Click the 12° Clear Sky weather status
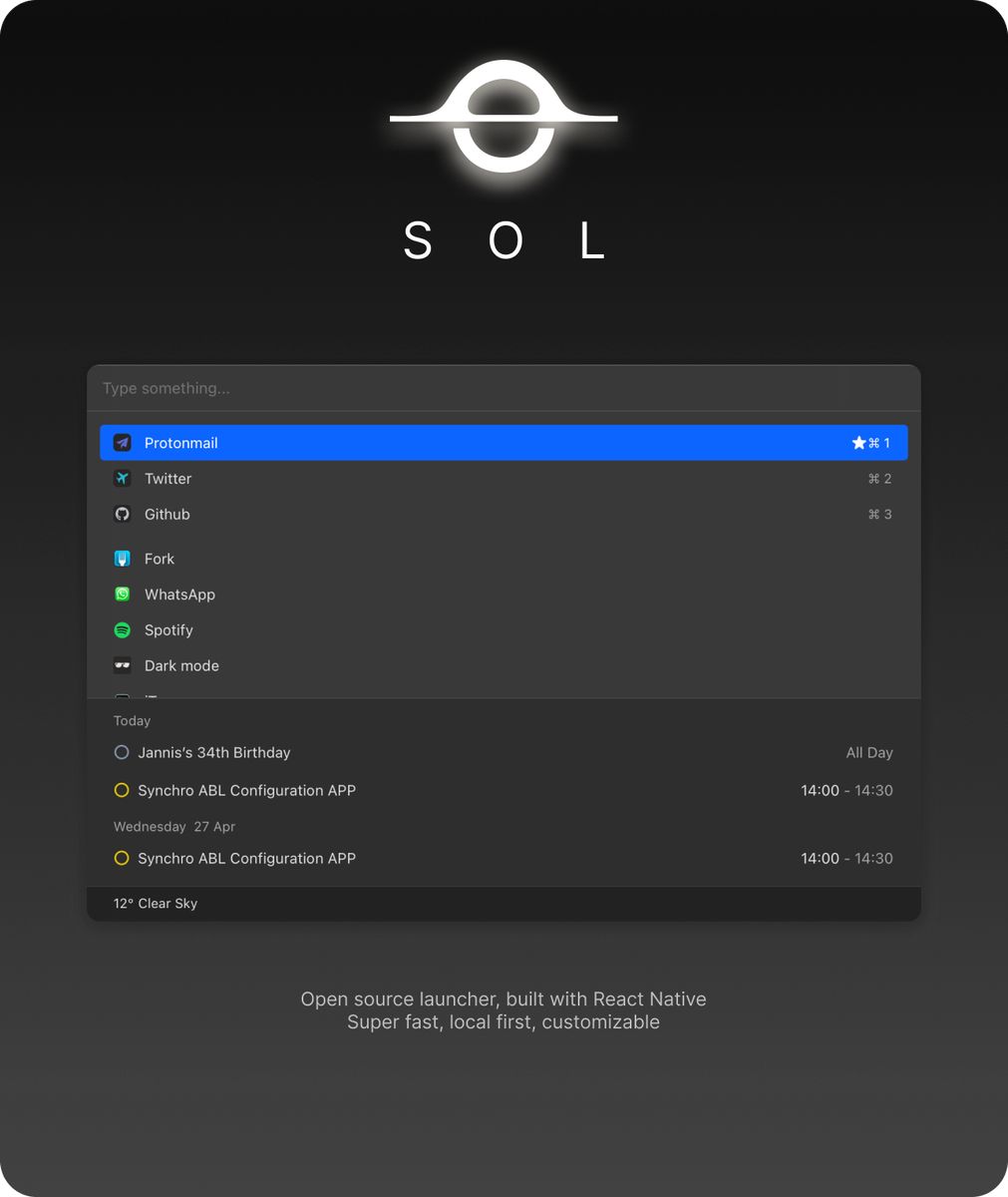The height and width of the screenshot is (1197, 1008). (155, 903)
